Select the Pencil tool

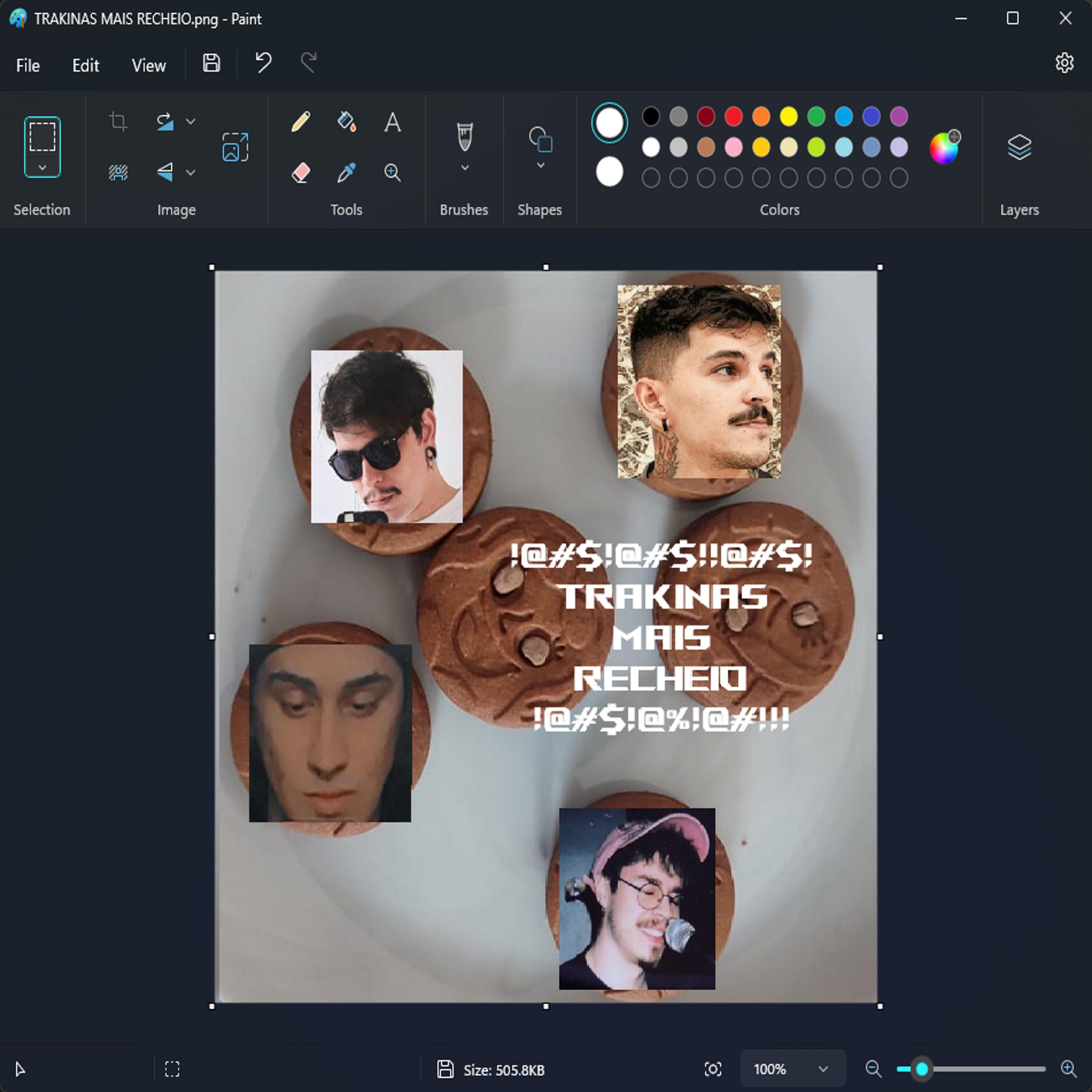point(301,122)
